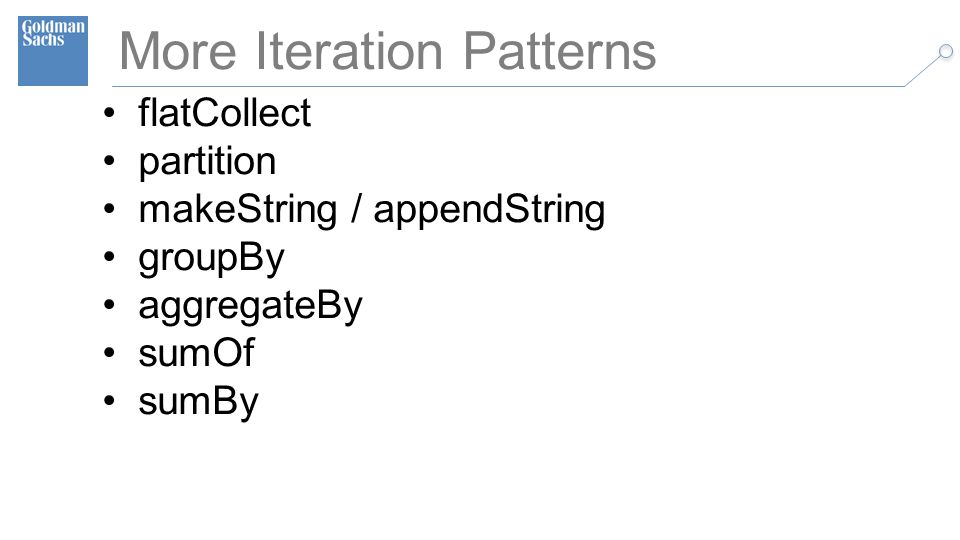Click the bullet dot before partition

(110, 161)
